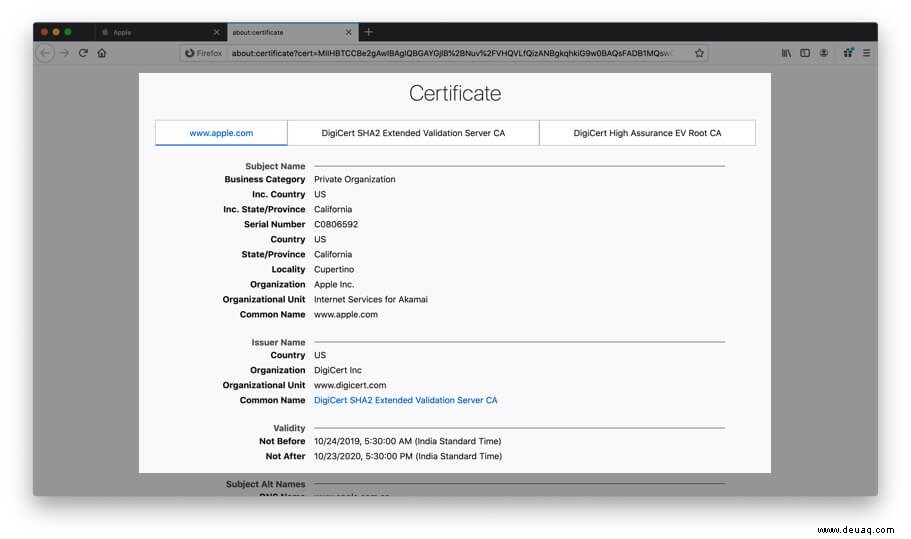
Task: Click the Certificate page heading
Action: [x=455, y=94]
